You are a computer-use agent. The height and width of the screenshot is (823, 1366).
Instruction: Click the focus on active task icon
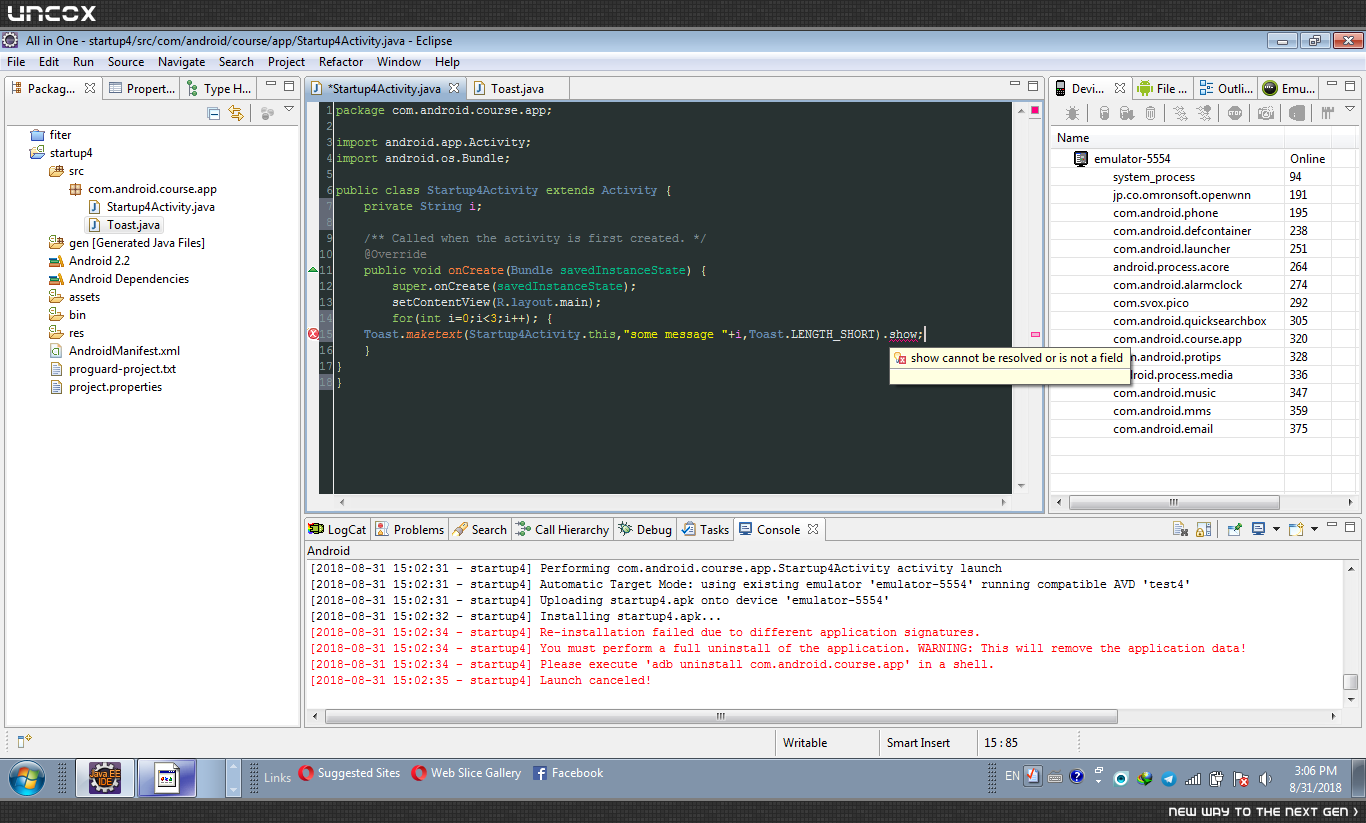pyautogui.click(x=267, y=113)
